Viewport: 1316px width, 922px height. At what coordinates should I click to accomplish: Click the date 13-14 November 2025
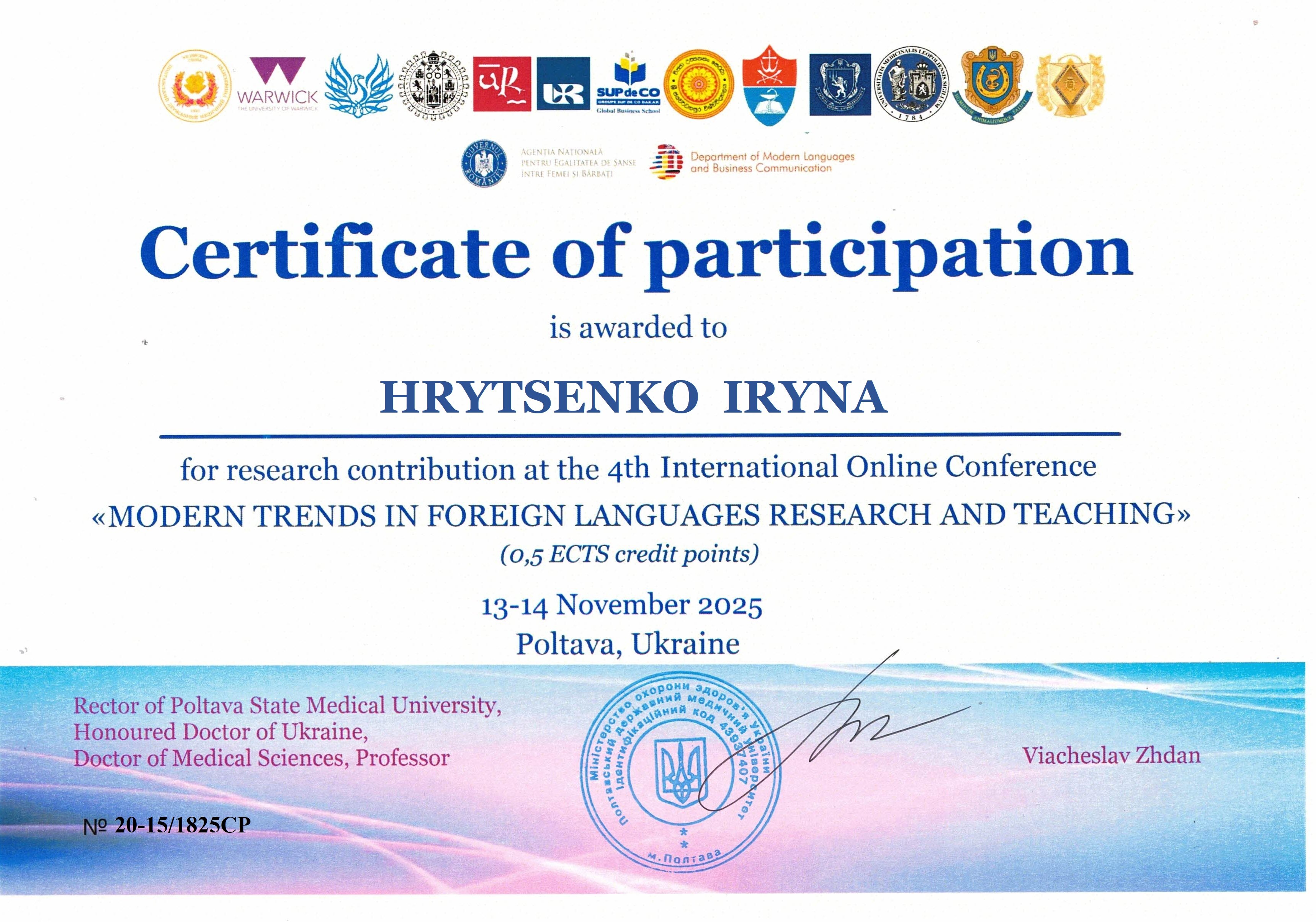pos(621,606)
